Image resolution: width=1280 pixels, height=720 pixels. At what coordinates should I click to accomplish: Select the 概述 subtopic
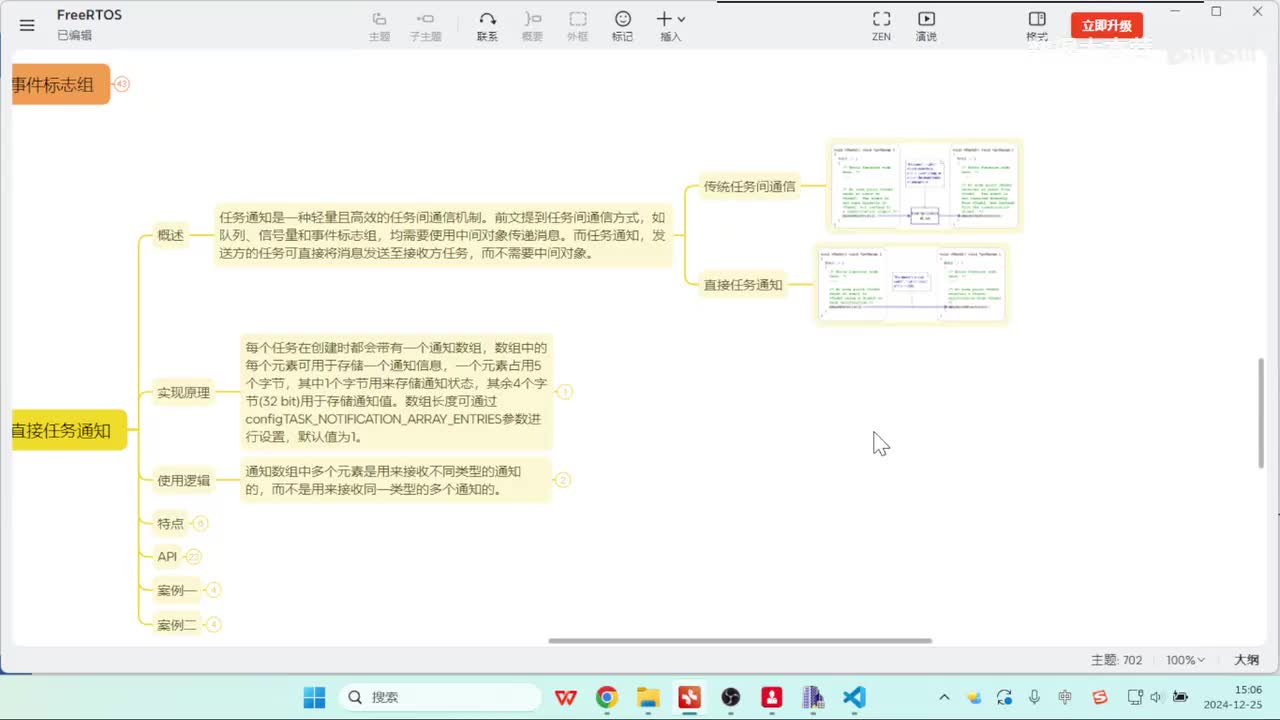tap(170, 236)
